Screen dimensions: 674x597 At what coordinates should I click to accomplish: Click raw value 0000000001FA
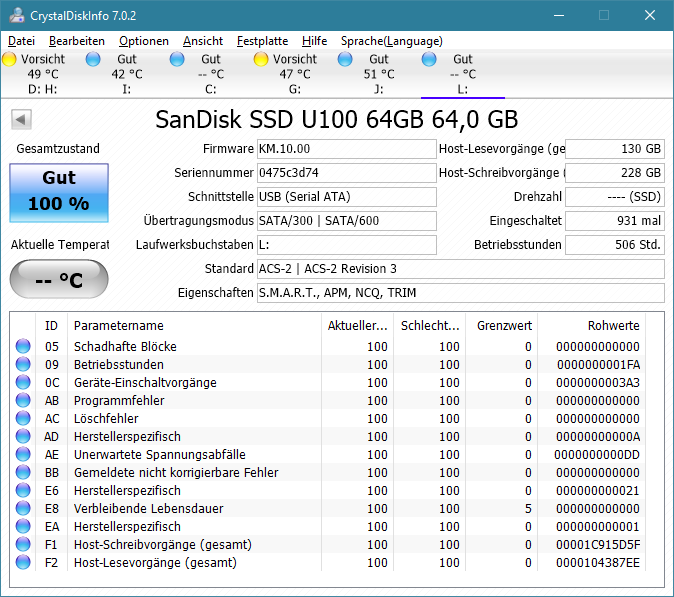[x=598, y=364]
